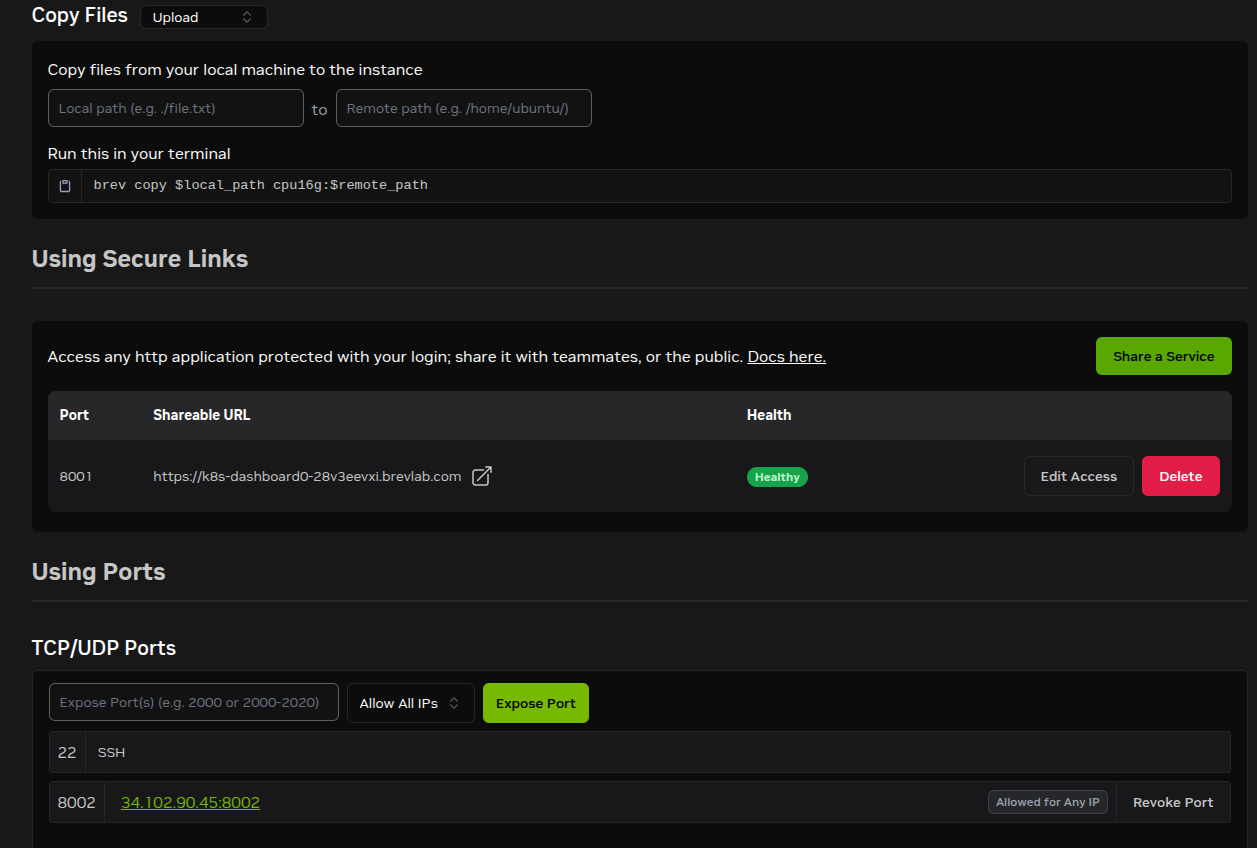Click the SSH port 22 row
The width and height of the screenshot is (1257, 848).
(640, 752)
